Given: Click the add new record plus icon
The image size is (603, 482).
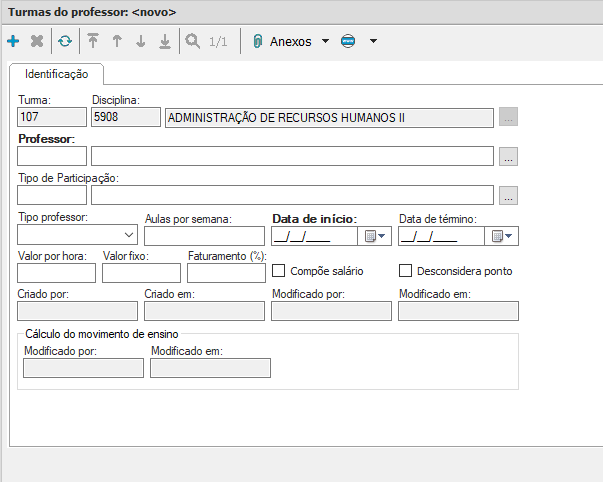Looking at the screenshot, I should (13, 42).
